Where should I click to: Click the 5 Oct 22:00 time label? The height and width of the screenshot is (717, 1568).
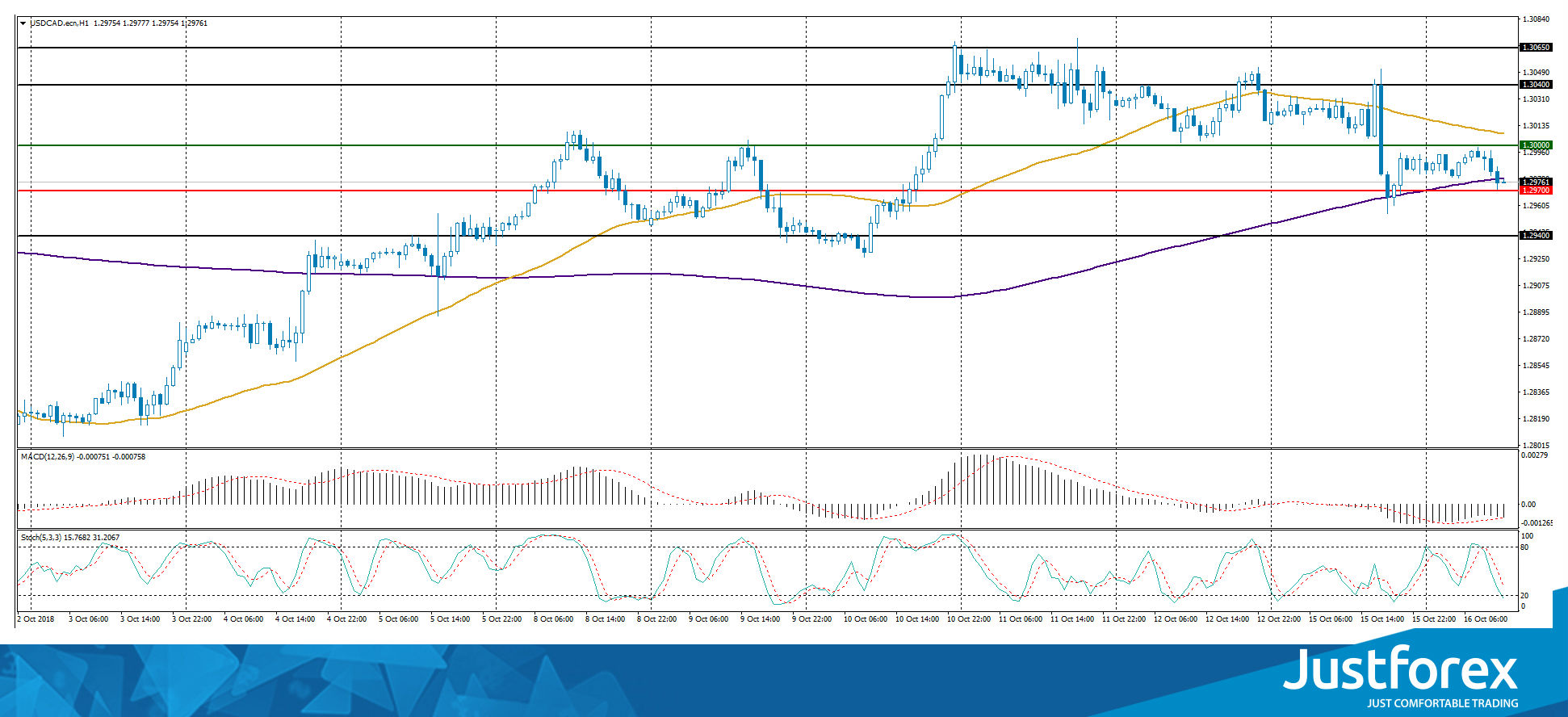click(x=502, y=619)
